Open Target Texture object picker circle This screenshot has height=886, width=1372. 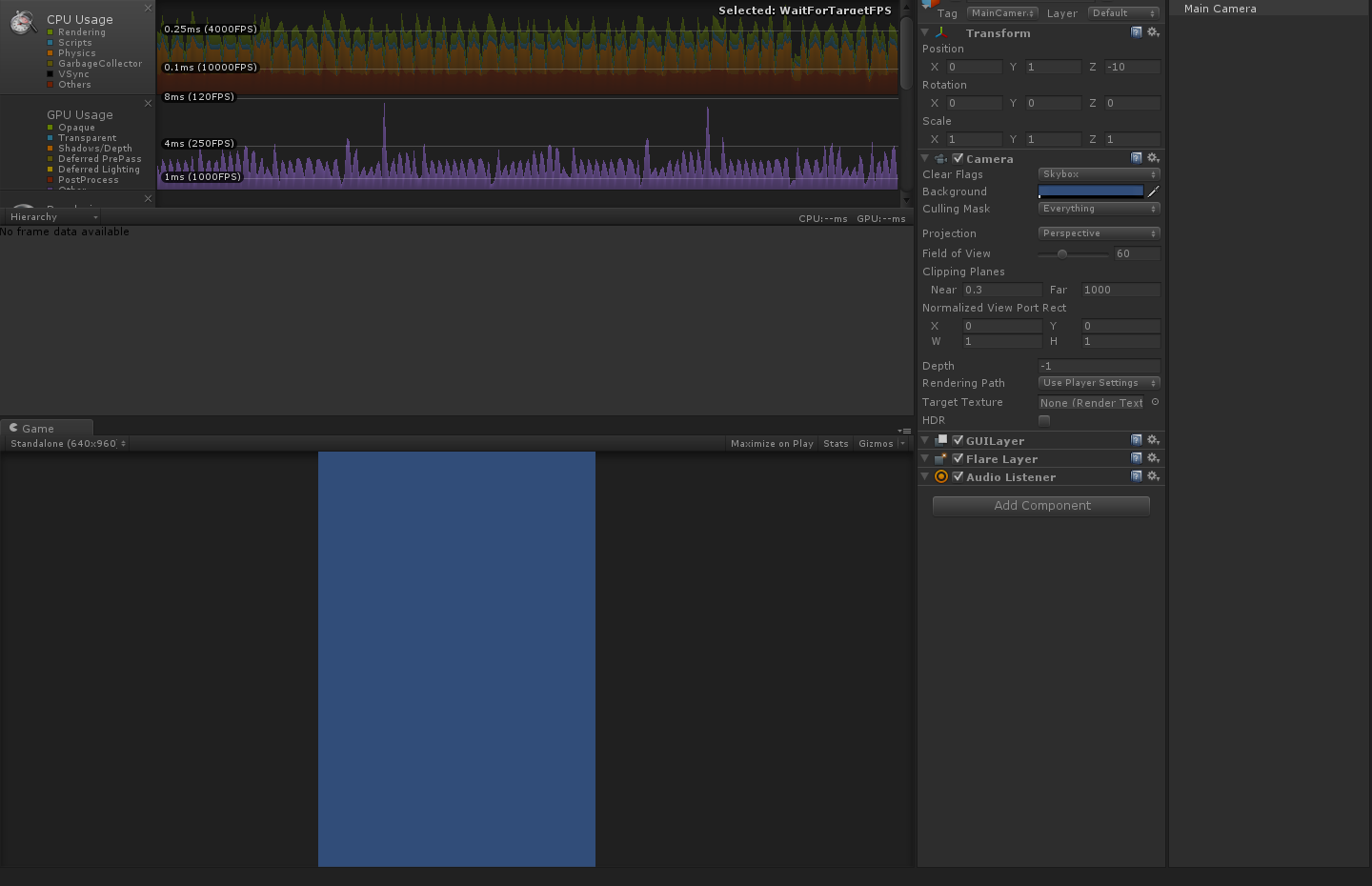[x=1155, y=402]
